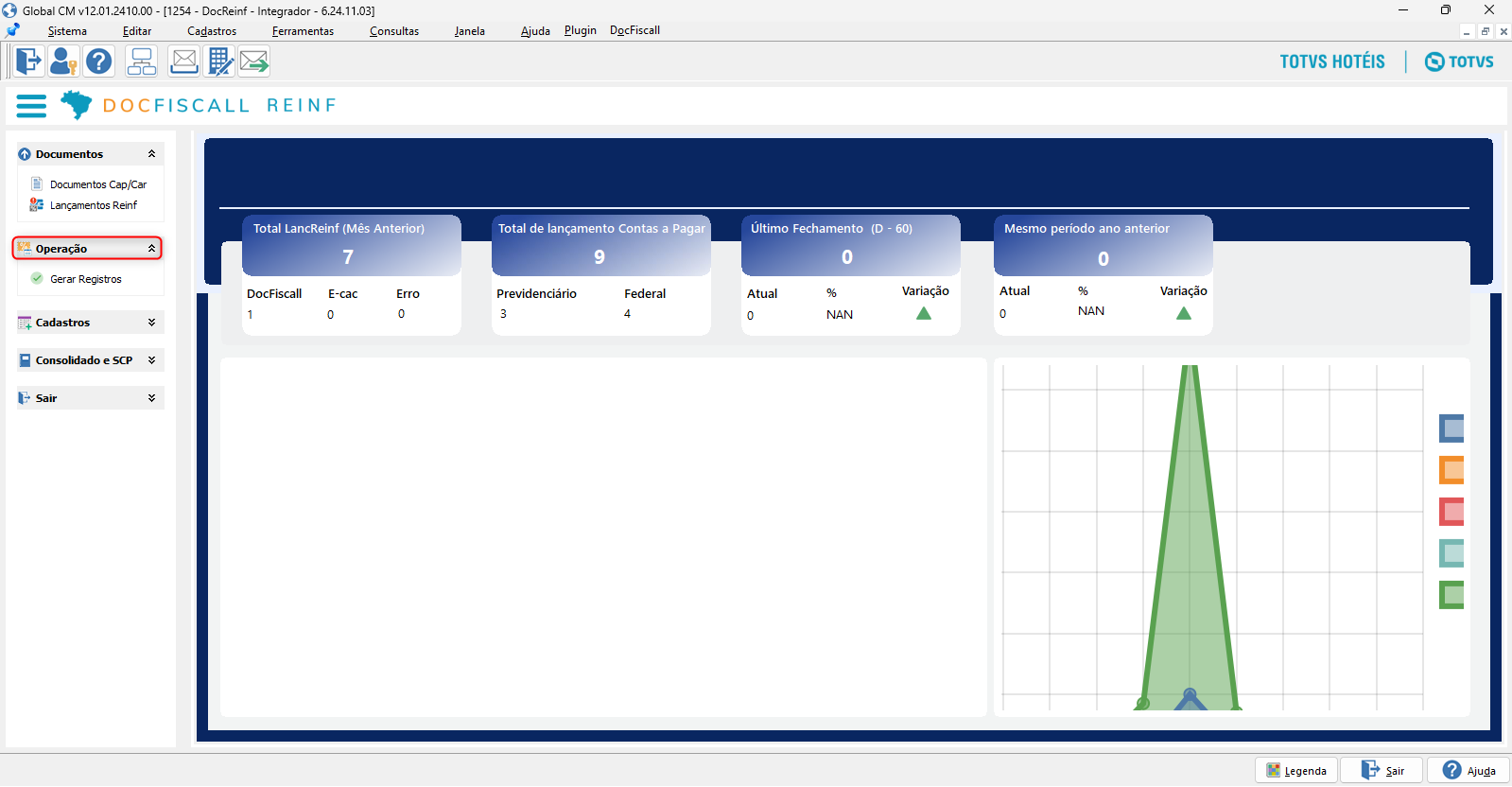This screenshot has height=787, width=1512.
Task: Open the Ajuda menu in the menu bar
Action: point(535,31)
